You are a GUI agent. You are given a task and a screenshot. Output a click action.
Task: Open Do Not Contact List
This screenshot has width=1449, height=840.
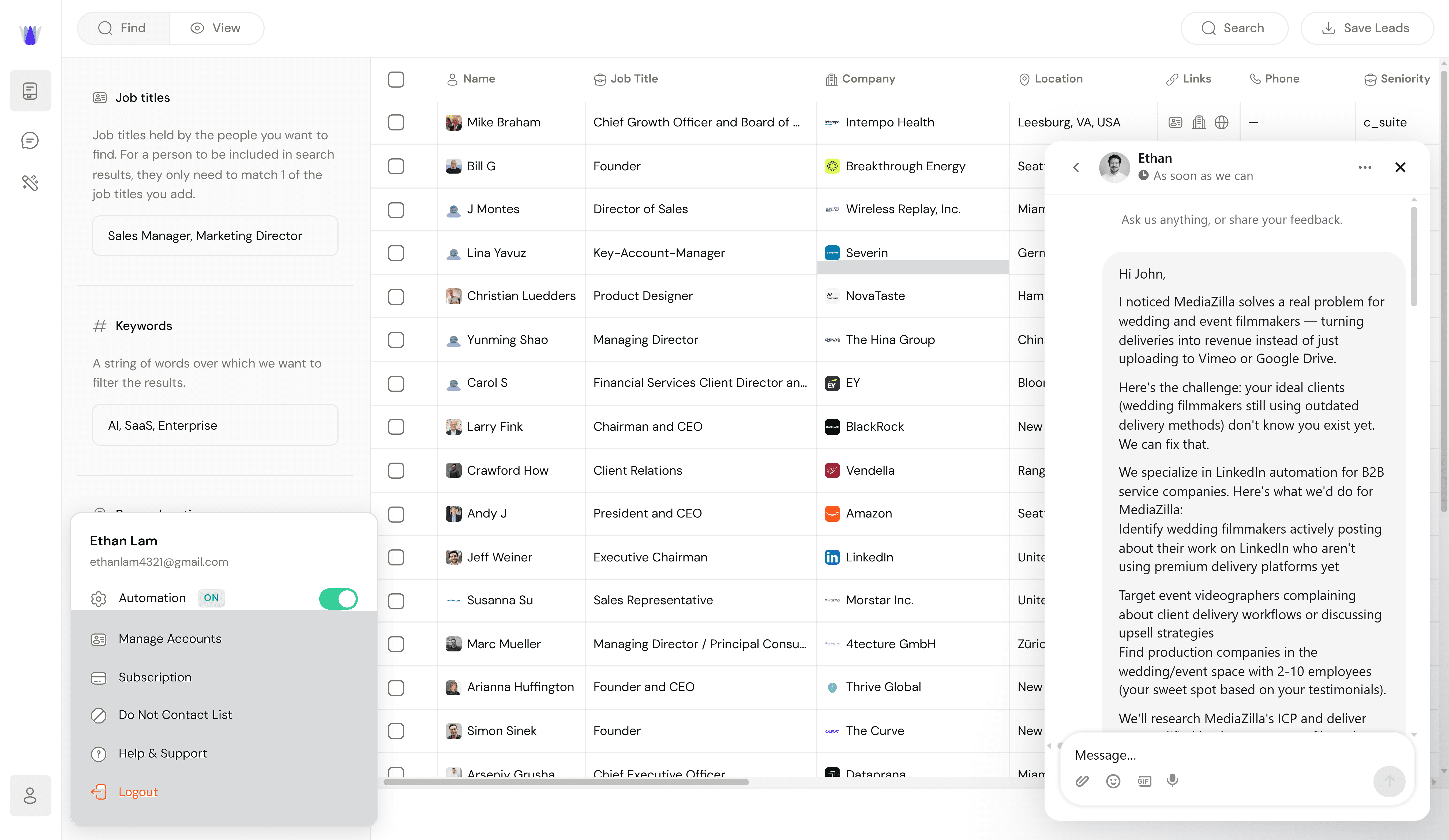pyautogui.click(x=175, y=715)
